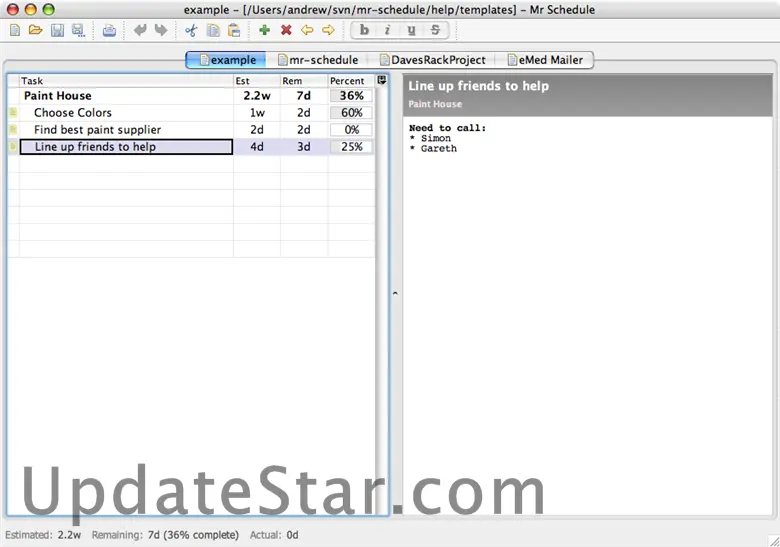Save the schedule with disk icon

click(57, 30)
